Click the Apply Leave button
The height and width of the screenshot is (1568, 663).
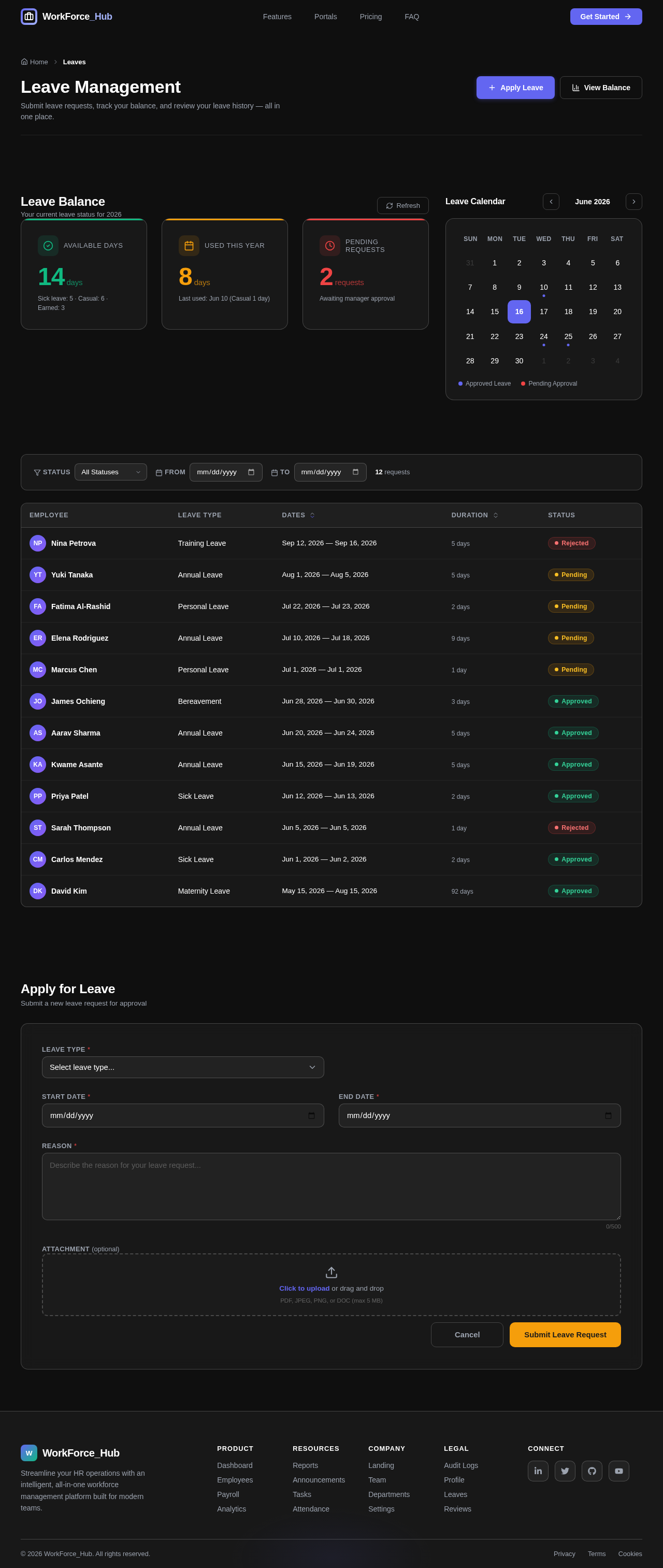pos(515,88)
